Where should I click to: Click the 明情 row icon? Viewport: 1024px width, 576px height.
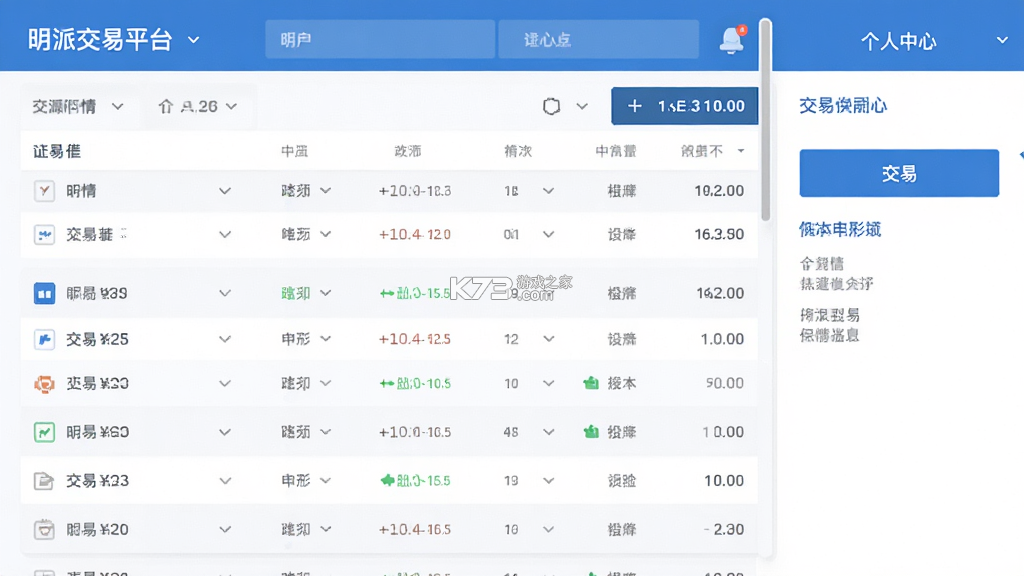pos(44,191)
